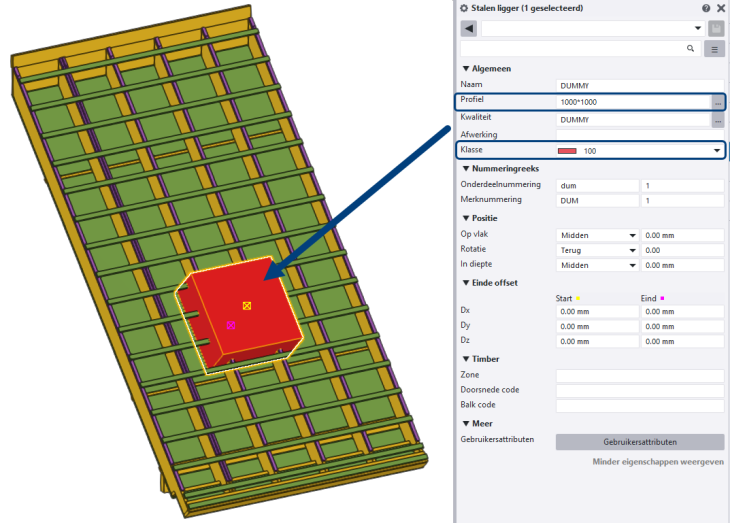Click the settings gear icon in the panel header
Image resolution: width=730 pixels, height=523 pixels.
tap(464, 8)
